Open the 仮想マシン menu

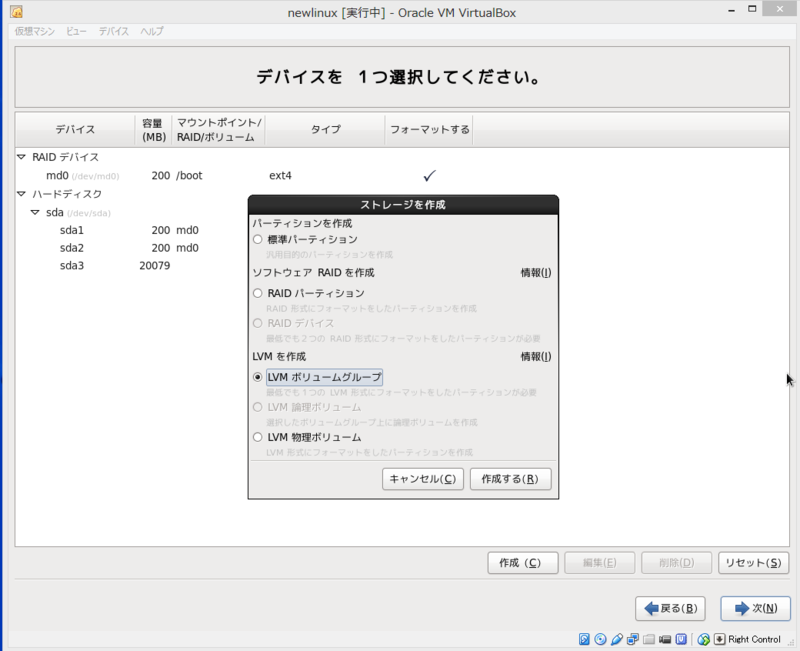[x=35, y=31]
